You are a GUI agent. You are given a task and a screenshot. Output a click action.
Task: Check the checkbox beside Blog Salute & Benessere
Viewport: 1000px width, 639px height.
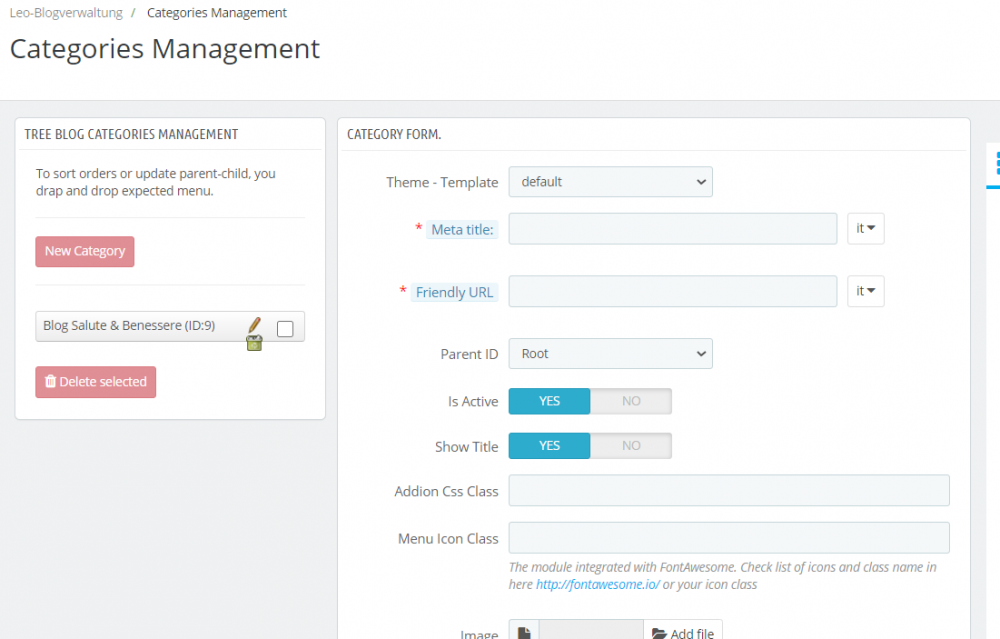coord(285,328)
